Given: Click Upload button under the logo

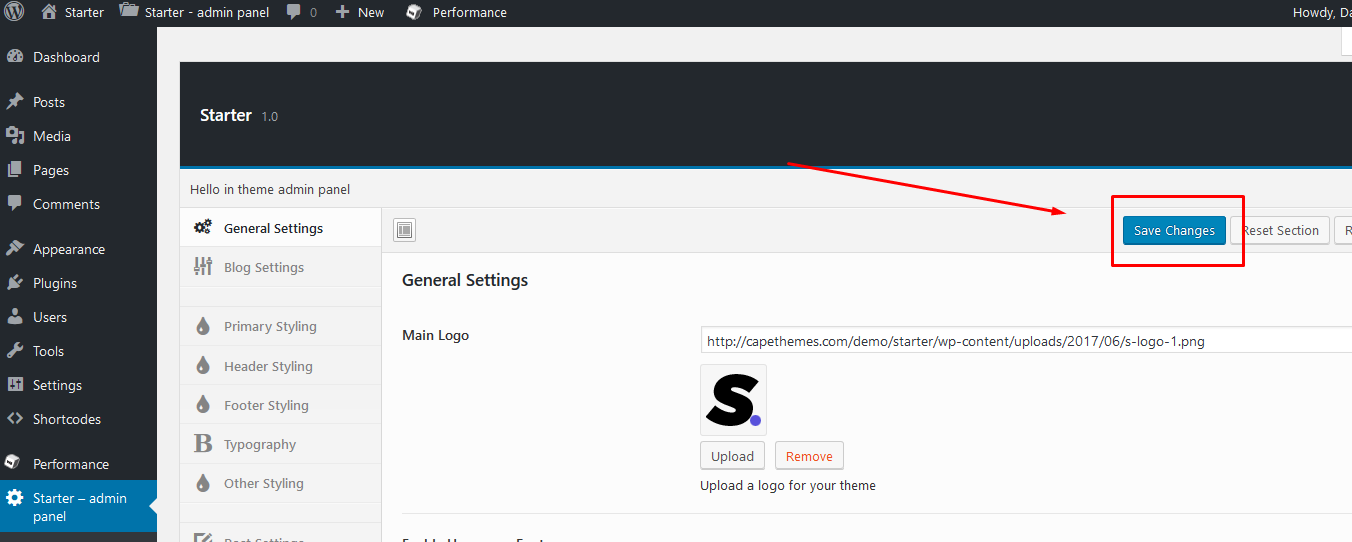Looking at the screenshot, I should click(732, 456).
